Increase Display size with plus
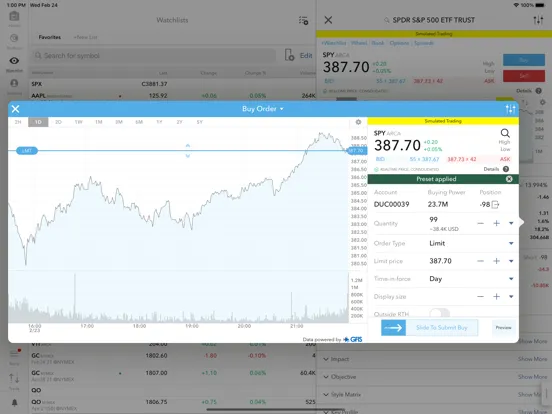 [x=496, y=296]
